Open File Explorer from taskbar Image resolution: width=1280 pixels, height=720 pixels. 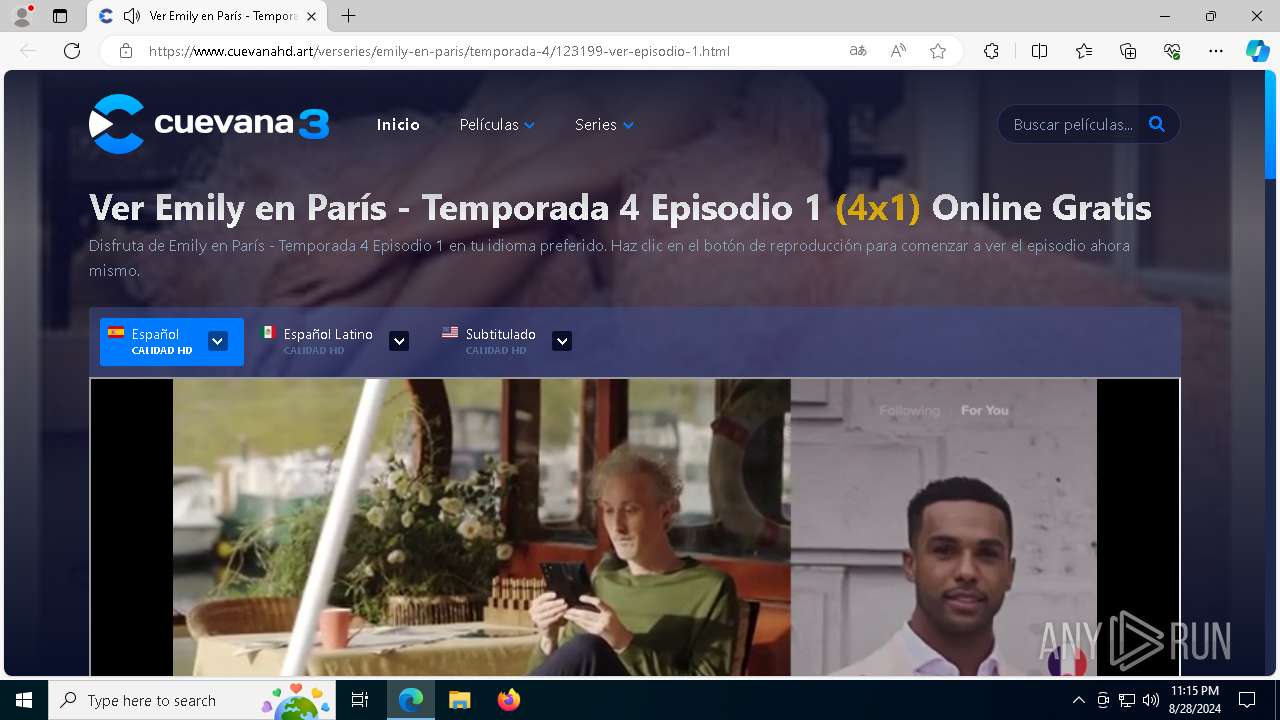click(x=459, y=700)
